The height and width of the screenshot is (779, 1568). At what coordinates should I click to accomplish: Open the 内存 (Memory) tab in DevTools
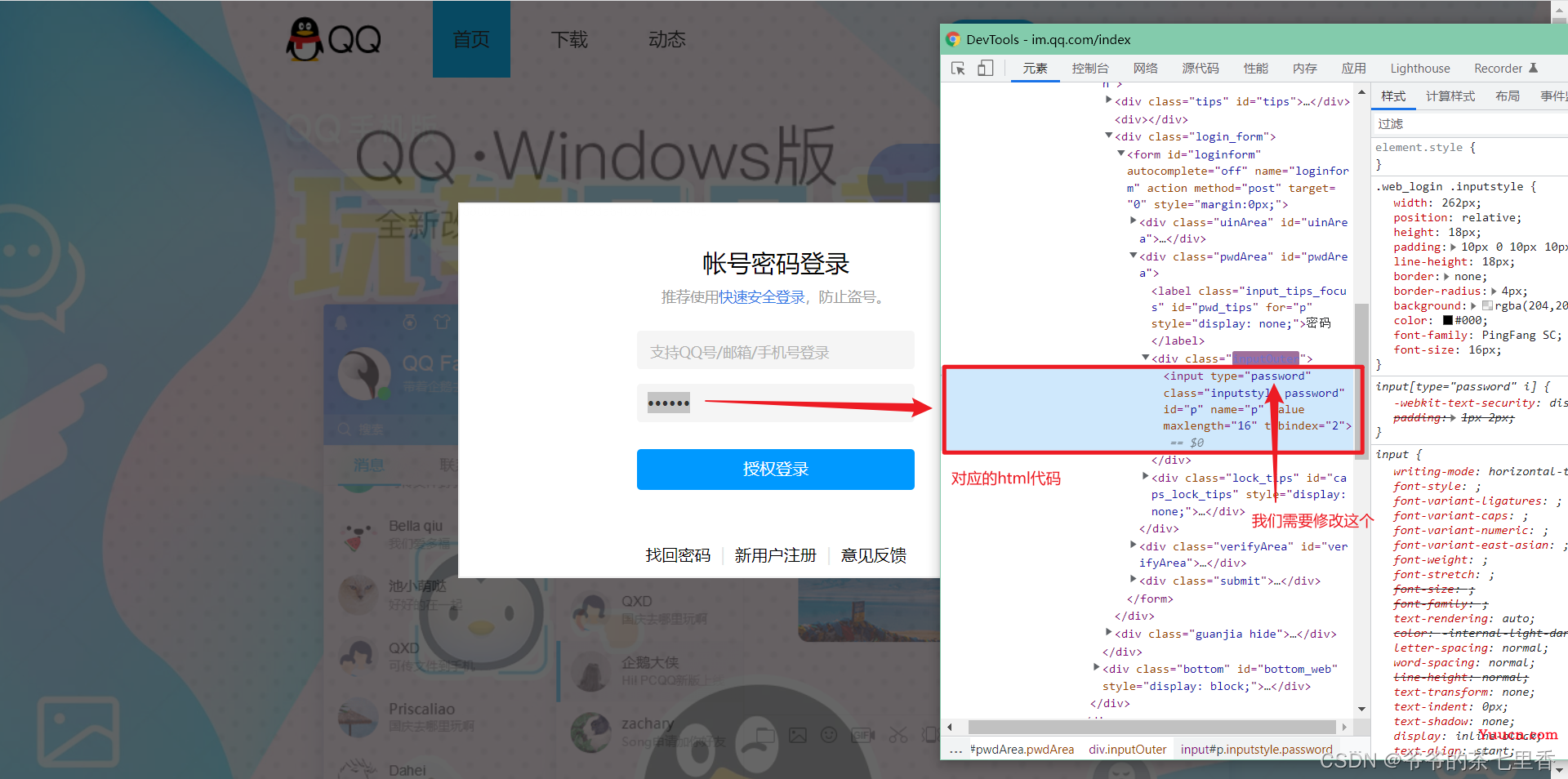[1305, 69]
